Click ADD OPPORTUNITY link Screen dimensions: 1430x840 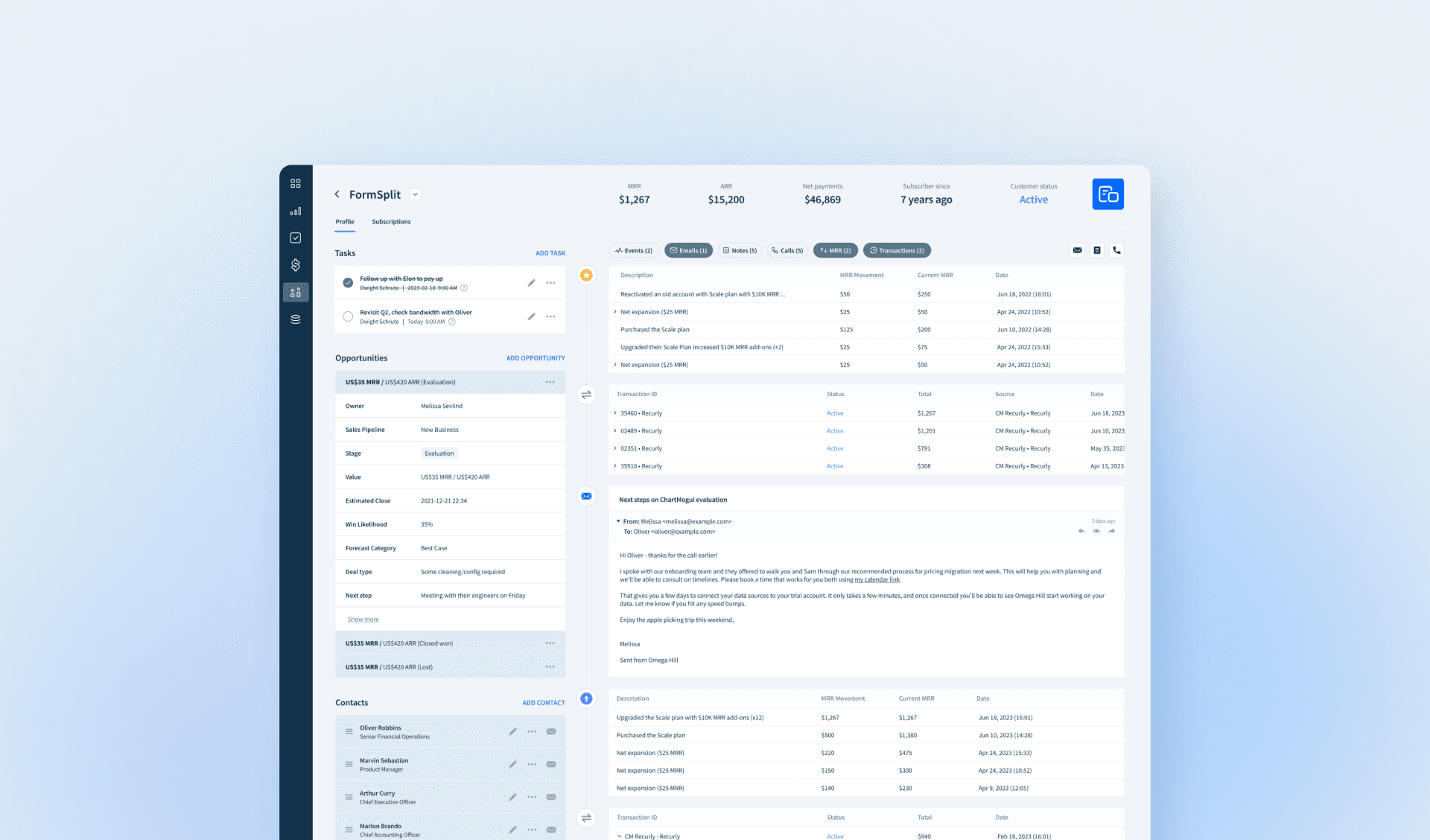click(536, 358)
